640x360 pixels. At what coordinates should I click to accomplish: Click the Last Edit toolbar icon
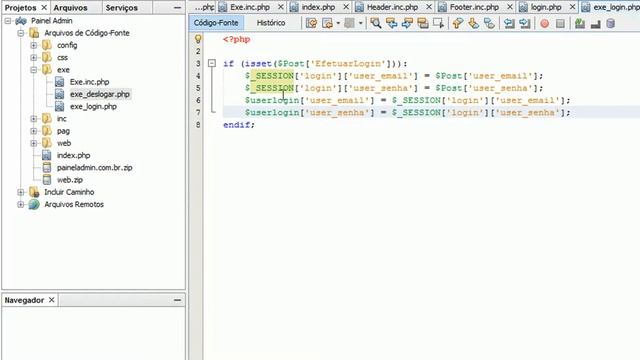point(311,23)
